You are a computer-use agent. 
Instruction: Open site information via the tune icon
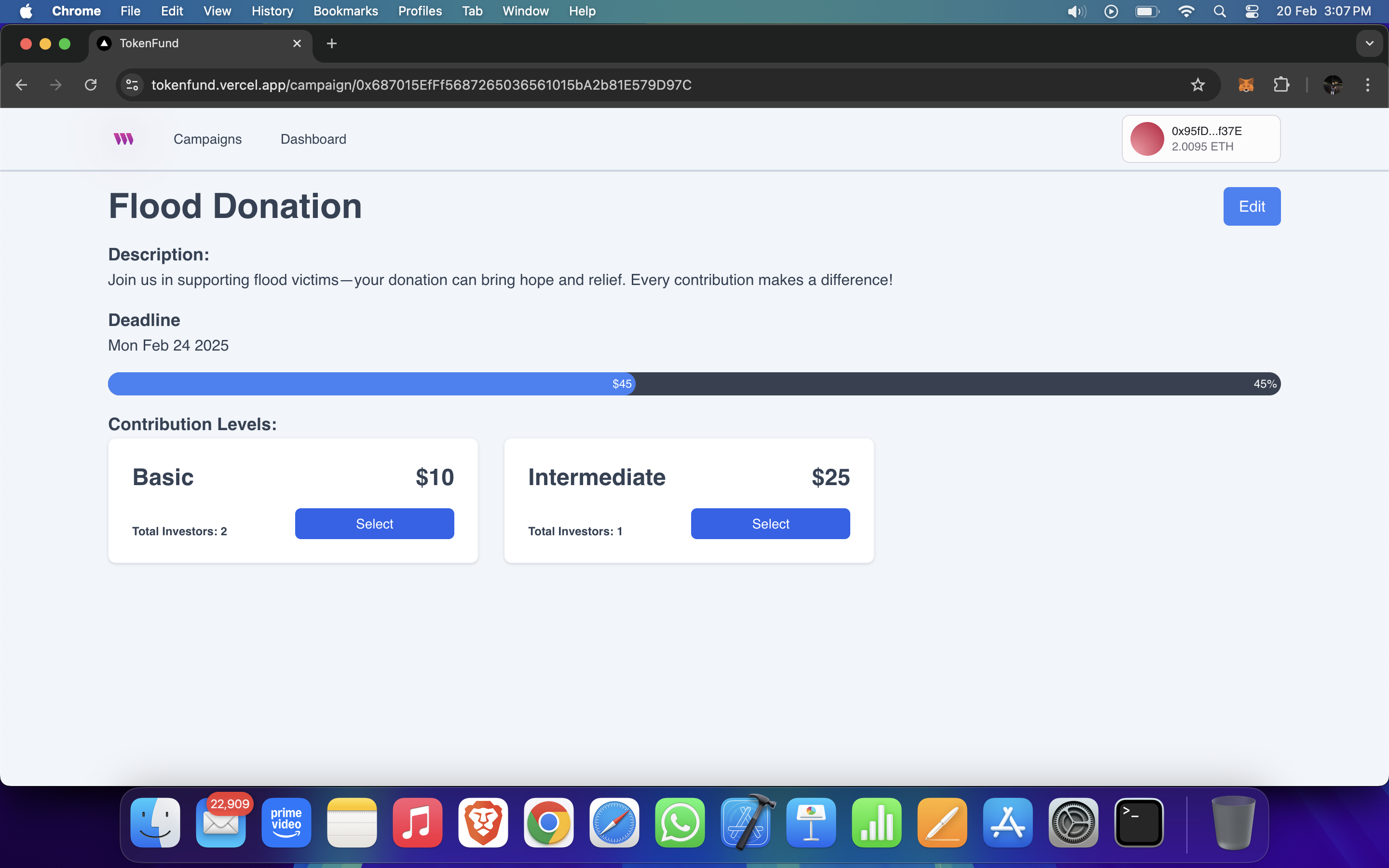click(x=132, y=84)
